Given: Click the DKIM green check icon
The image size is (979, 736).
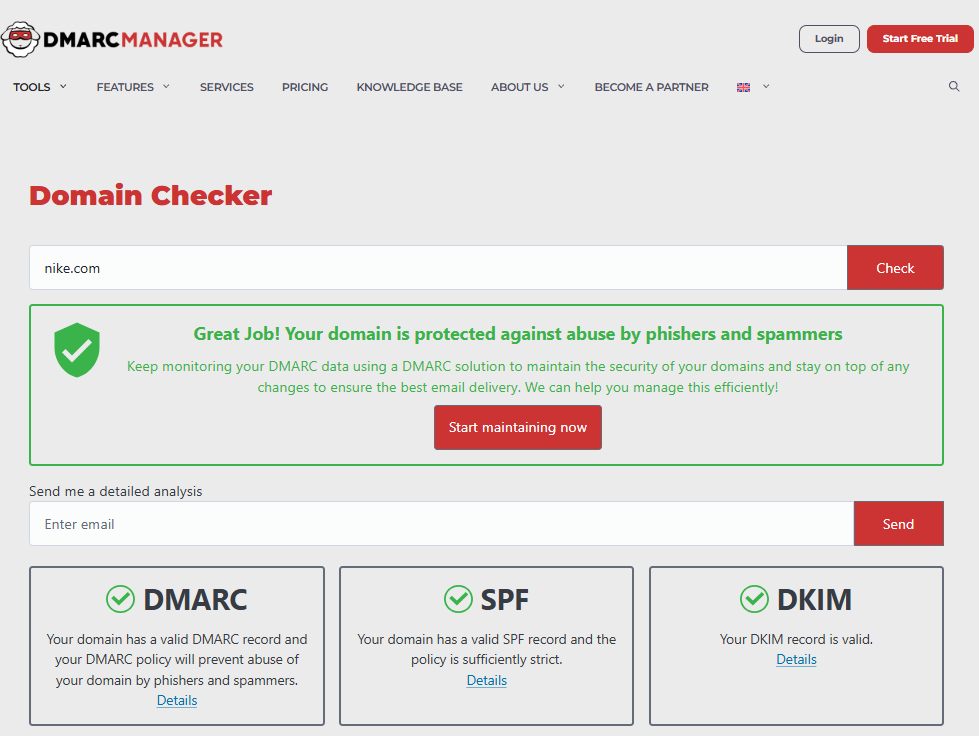Looking at the screenshot, I should coord(754,599).
